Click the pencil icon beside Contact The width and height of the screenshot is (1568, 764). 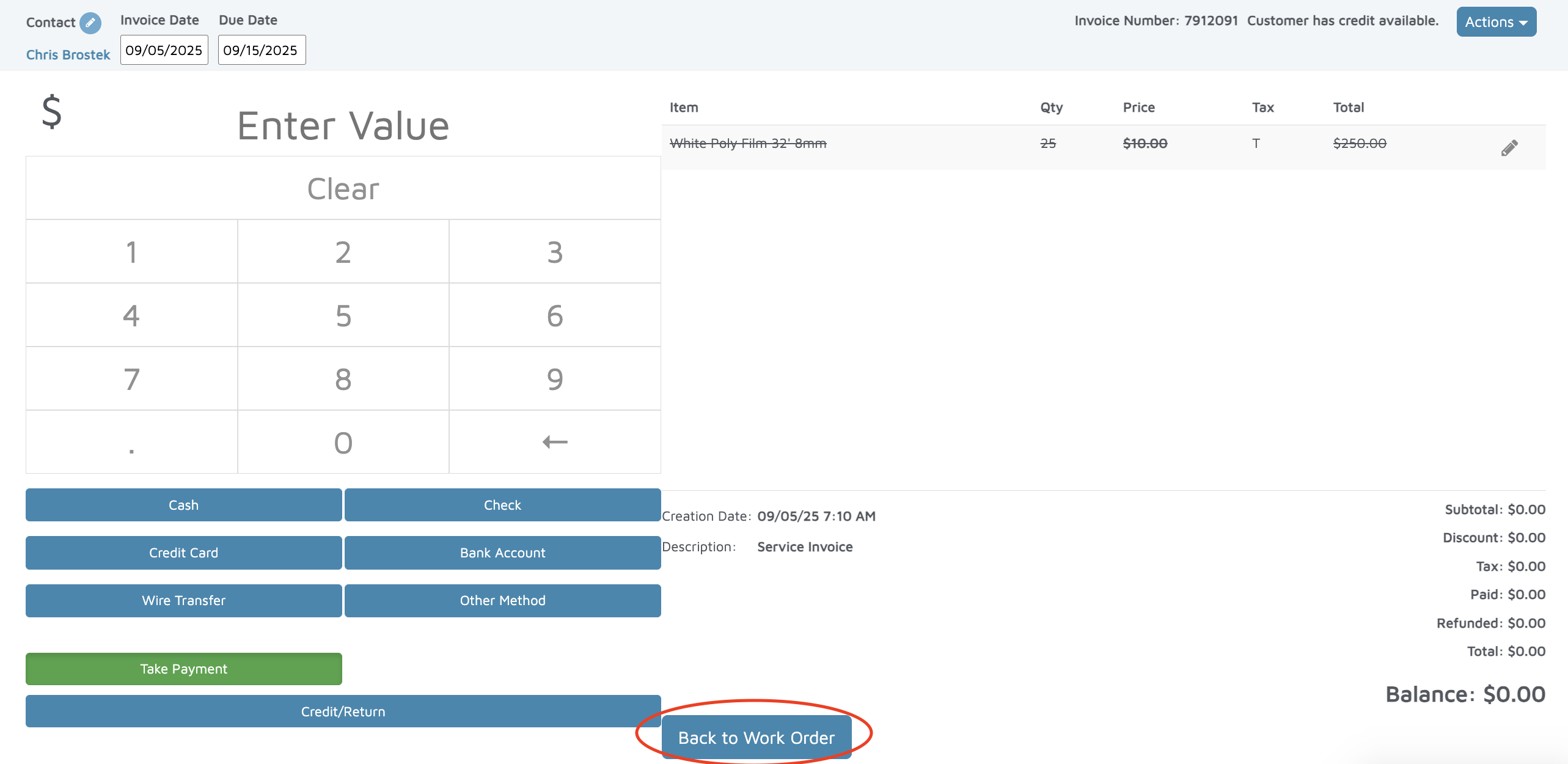90,23
